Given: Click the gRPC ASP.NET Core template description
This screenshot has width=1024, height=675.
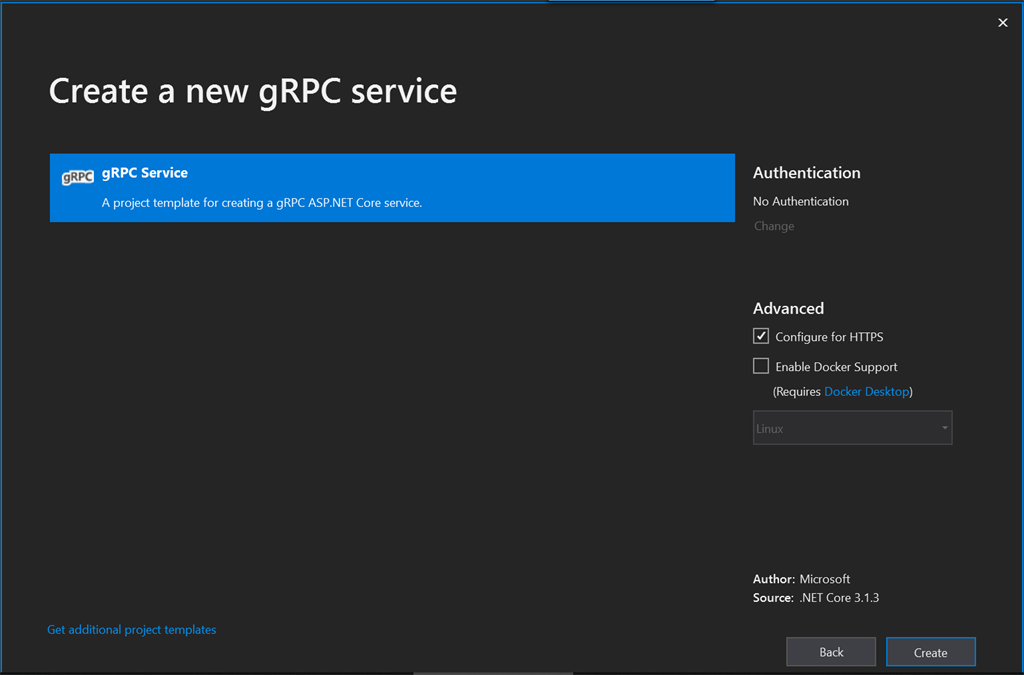Looking at the screenshot, I should coord(262,202).
